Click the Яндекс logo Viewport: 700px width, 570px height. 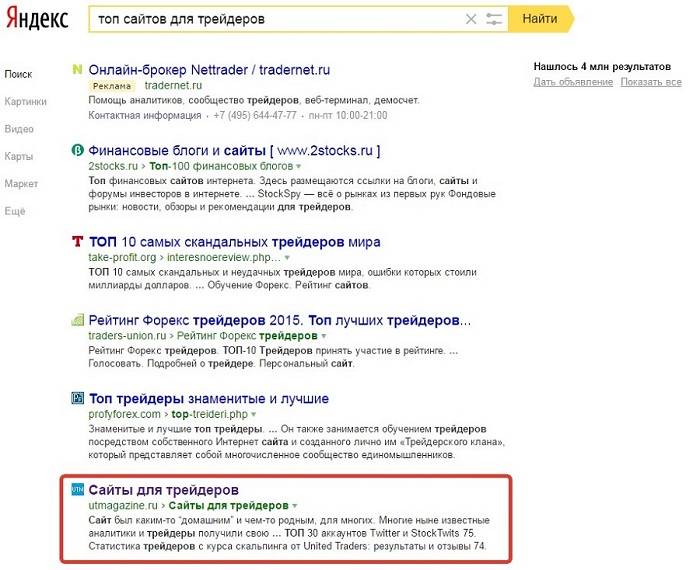[37, 19]
